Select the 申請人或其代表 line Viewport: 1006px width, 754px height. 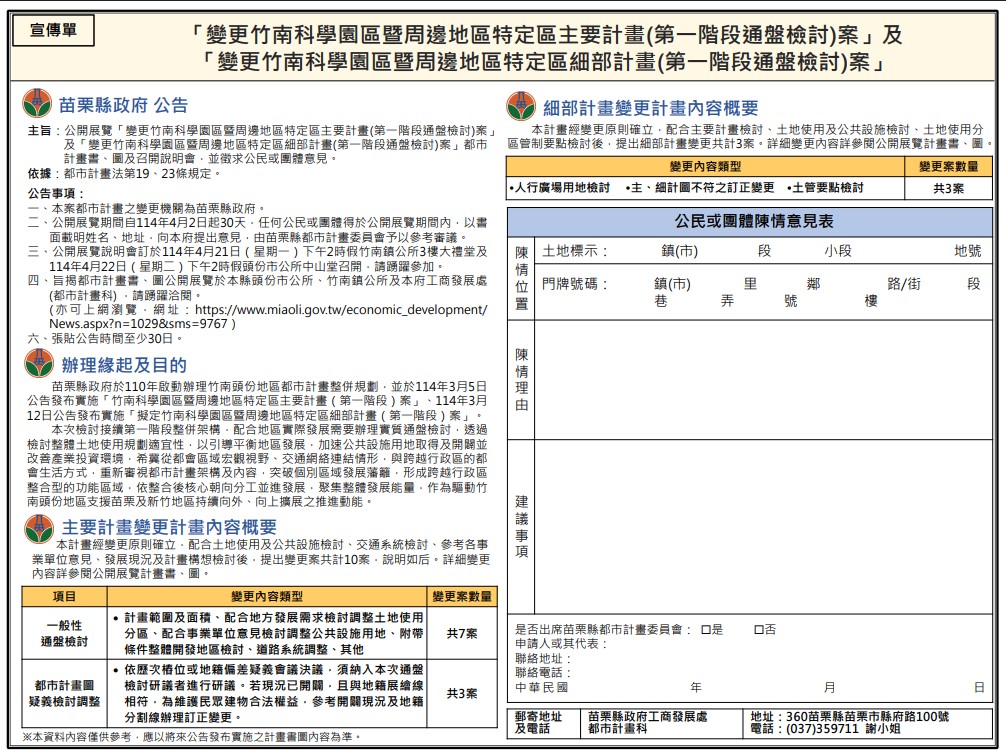[561, 644]
